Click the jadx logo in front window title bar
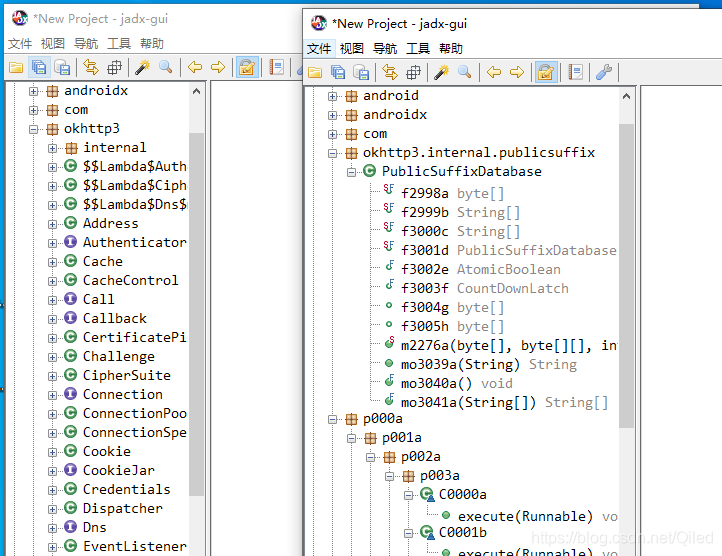The height and width of the screenshot is (556, 722). click(319, 23)
